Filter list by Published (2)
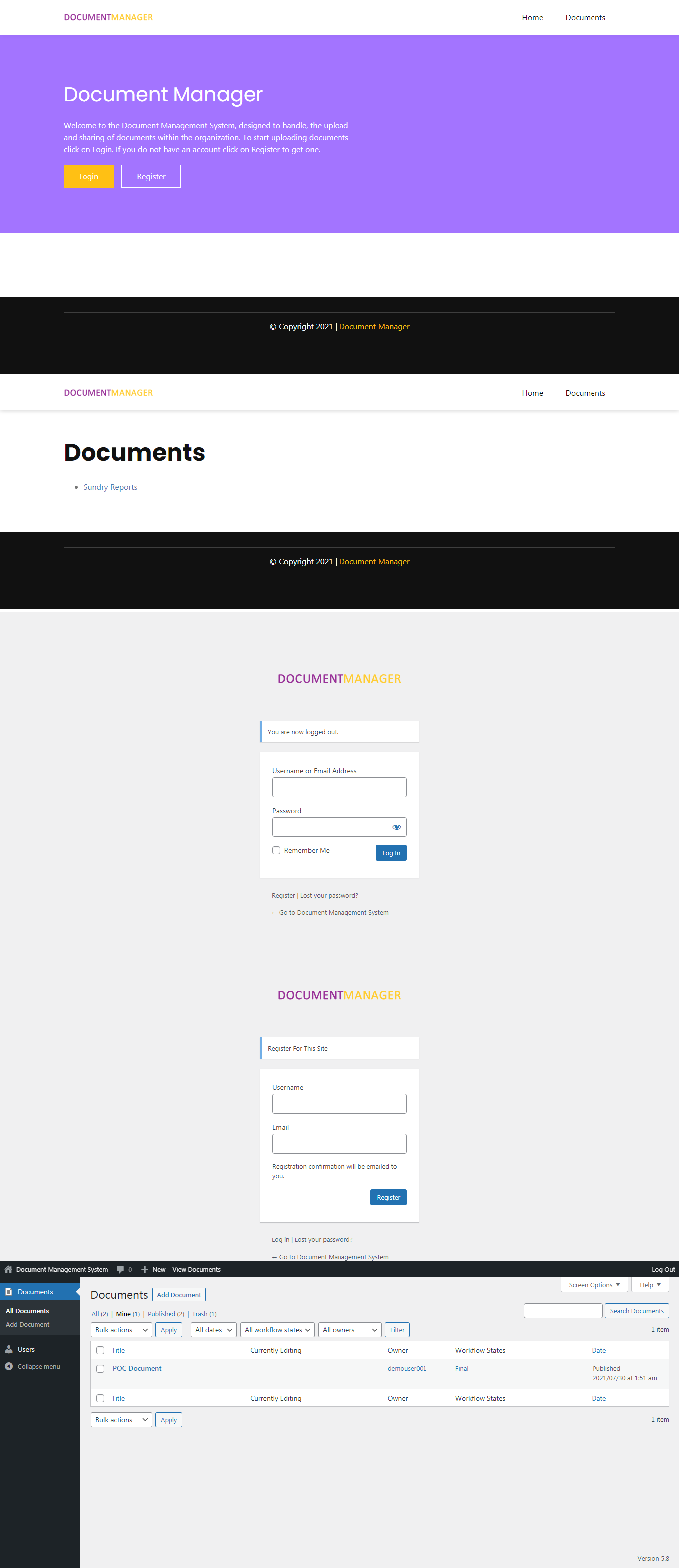This screenshot has height=1568, width=679. point(166,1314)
